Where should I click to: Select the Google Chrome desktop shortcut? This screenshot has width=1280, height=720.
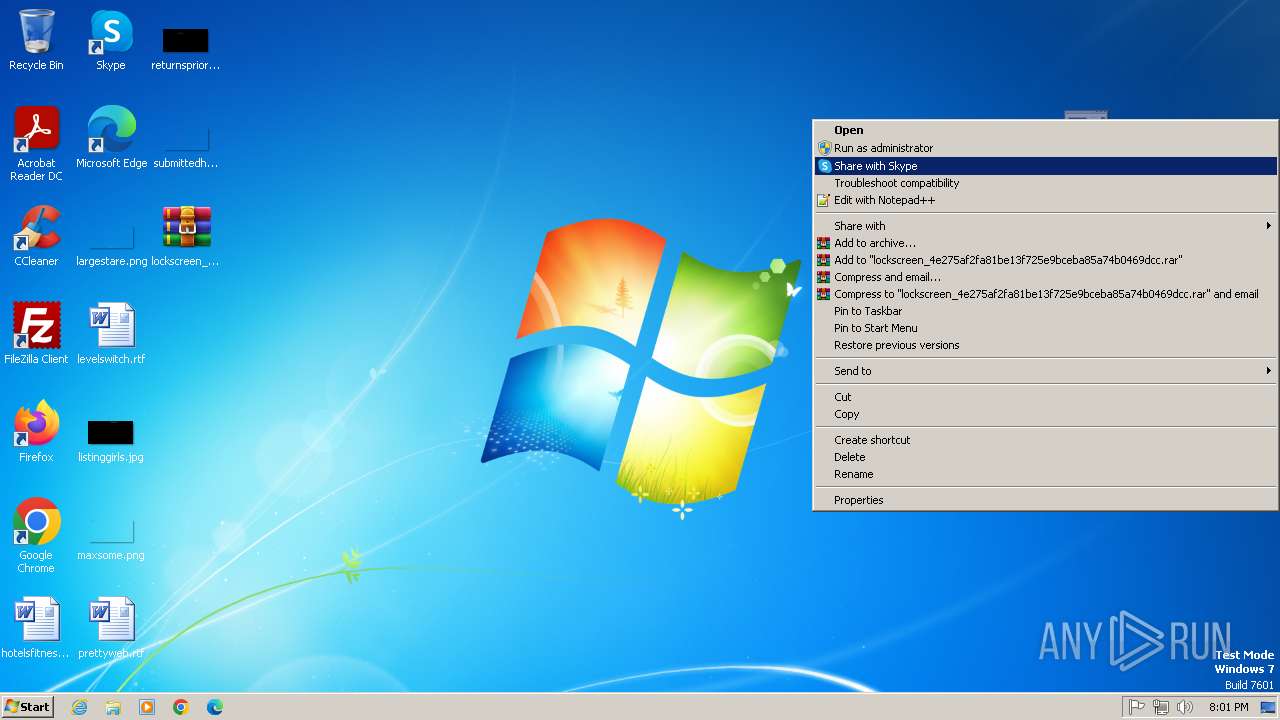(36, 536)
